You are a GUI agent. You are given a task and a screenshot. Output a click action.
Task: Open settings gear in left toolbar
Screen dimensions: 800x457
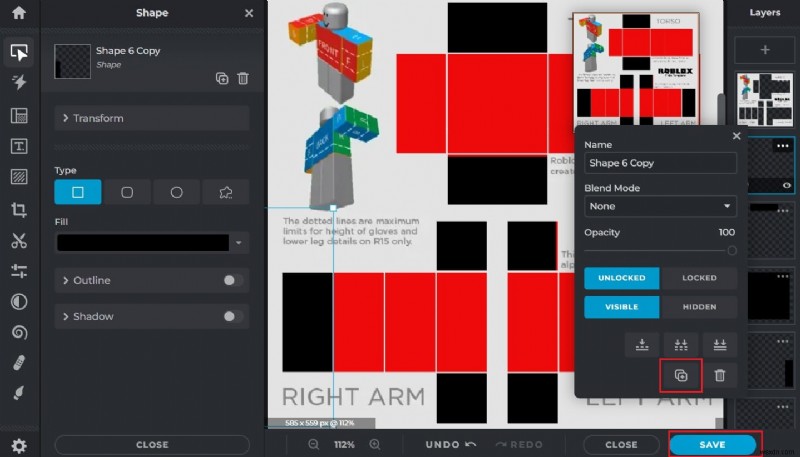(19, 446)
